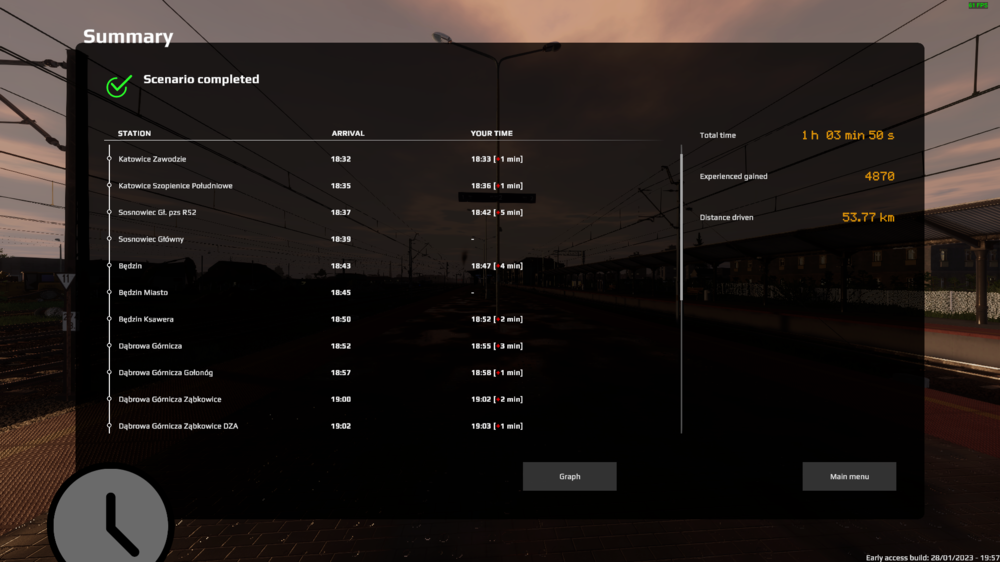The image size is (1000, 562).
Task: Click arrival time 19:00
Action: tap(341, 399)
